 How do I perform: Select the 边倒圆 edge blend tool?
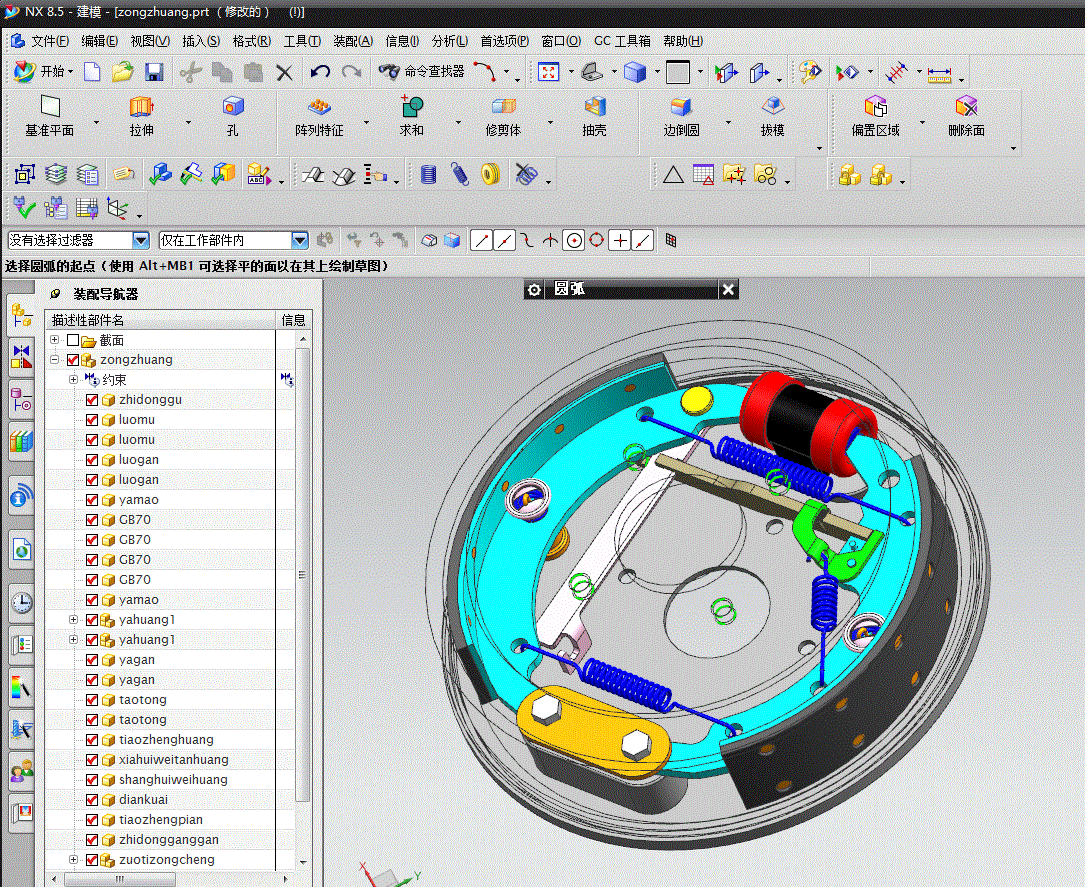click(682, 116)
